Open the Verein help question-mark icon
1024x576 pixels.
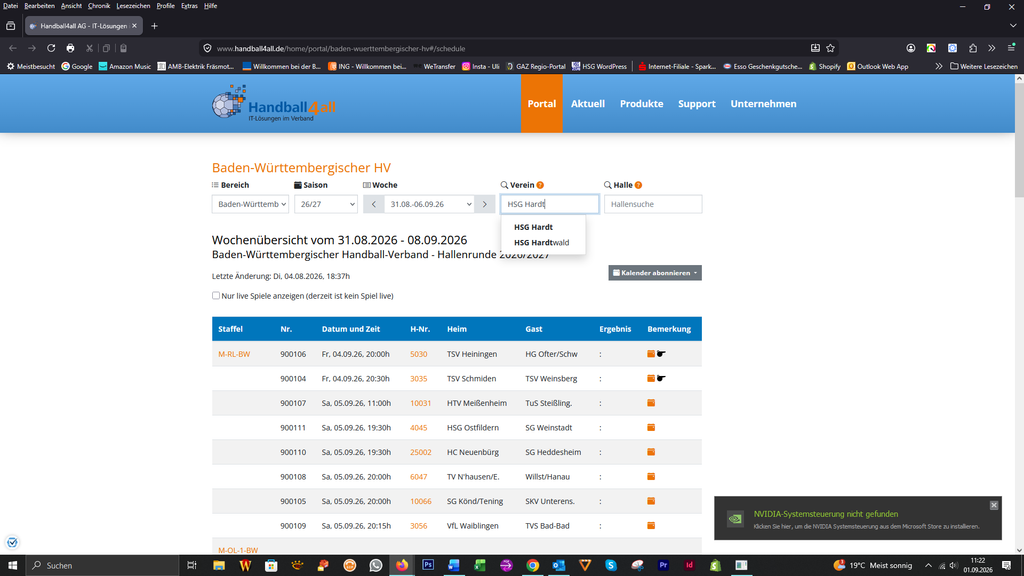click(540, 185)
